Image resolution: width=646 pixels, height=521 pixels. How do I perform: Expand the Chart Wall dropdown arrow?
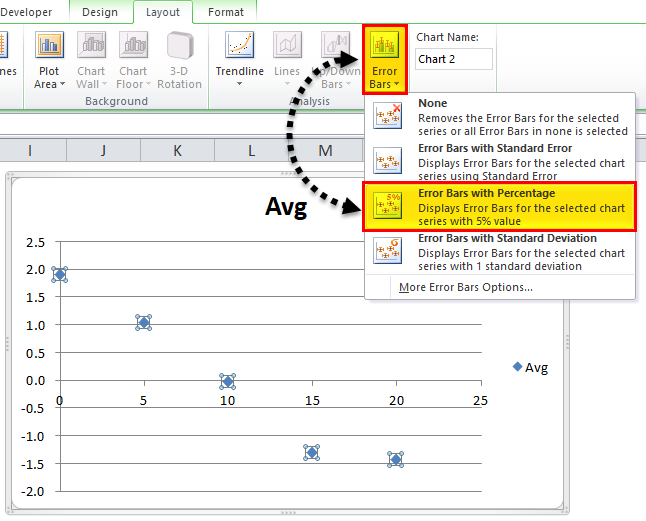pos(104,84)
